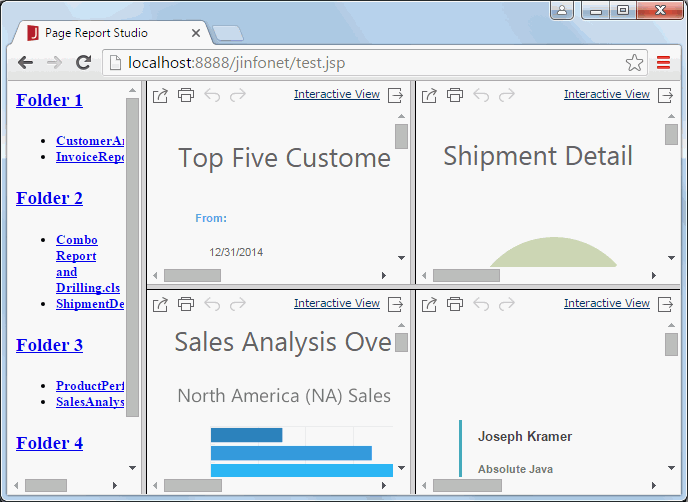The width and height of the screenshot is (688, 502).
Task: Undo in the Joseph Kramer panel
Action: point(481,304)
